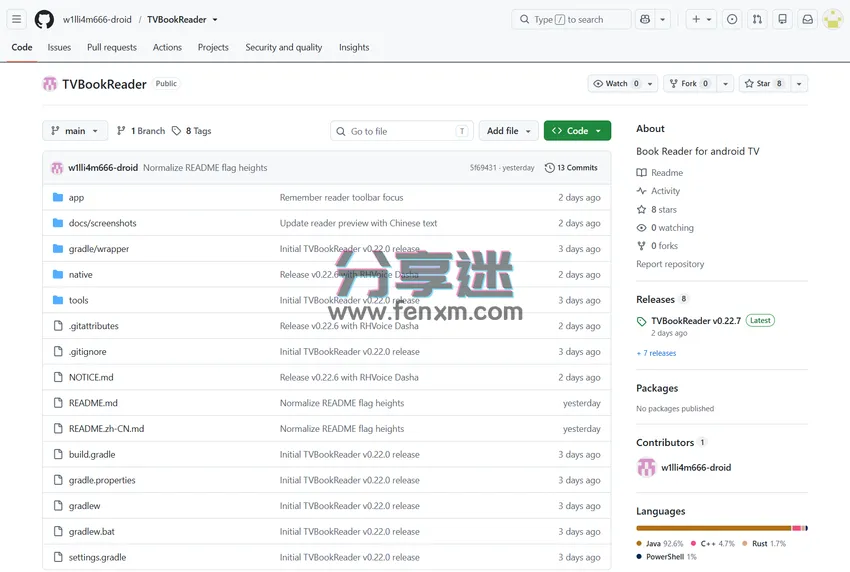Viewport: 850px width, 572px height.
Task: View the 13 Commits history
Action: [x=571, y=168]
